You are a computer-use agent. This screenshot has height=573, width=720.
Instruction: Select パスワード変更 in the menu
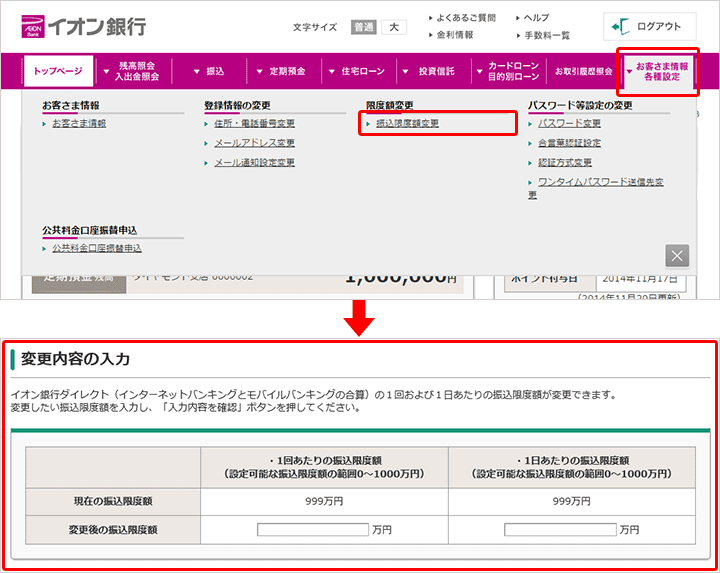tap(569, 124)
